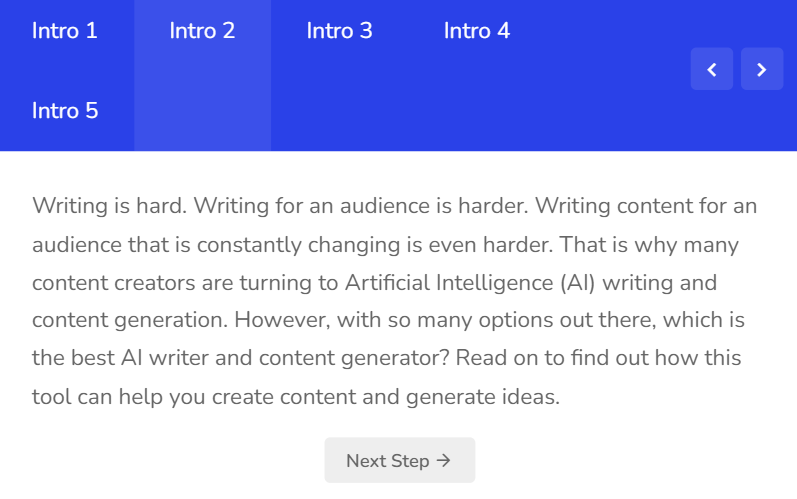
Task: Click the words "constantly changing"
Action: tap(298, 245)
